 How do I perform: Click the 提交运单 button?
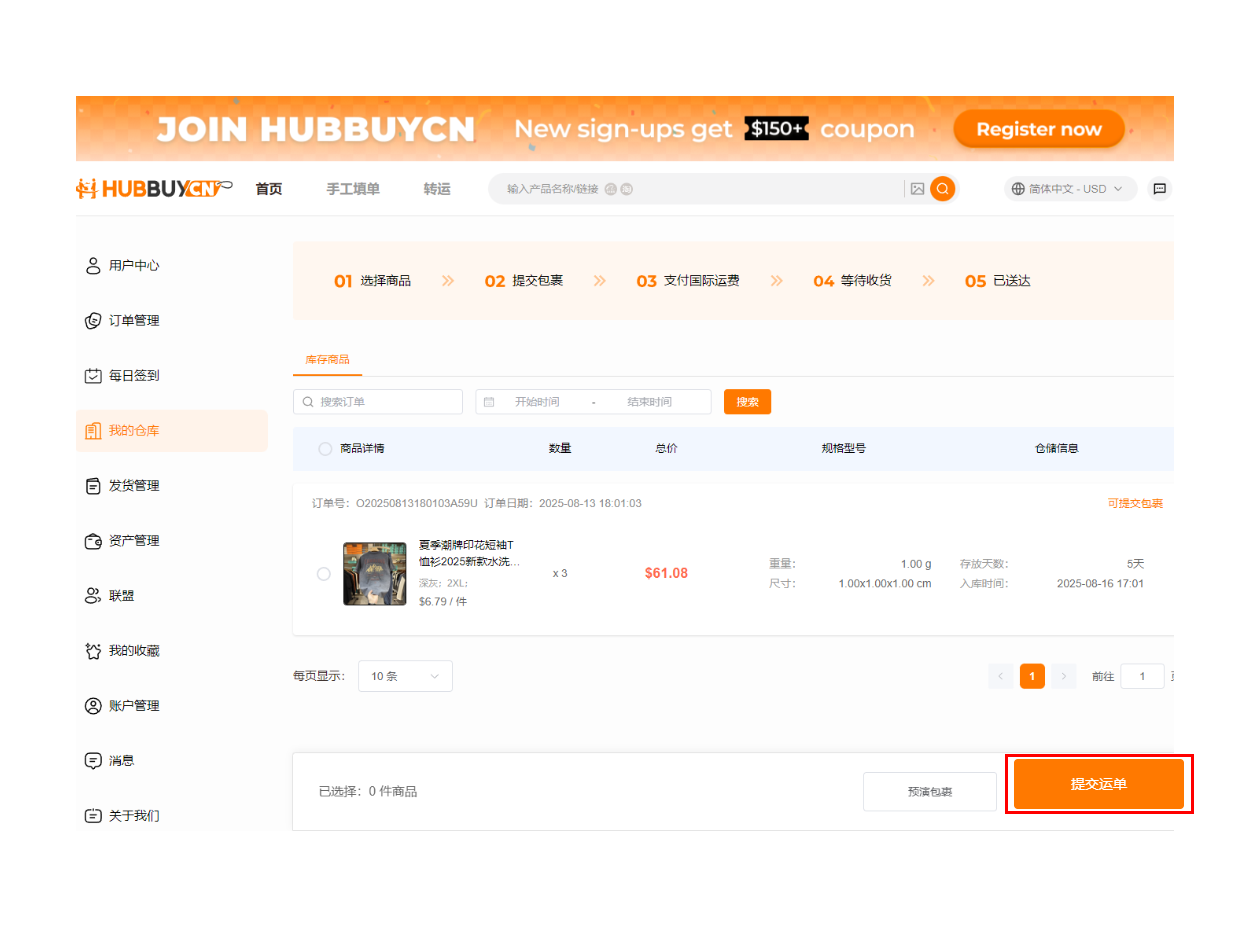1098,784
